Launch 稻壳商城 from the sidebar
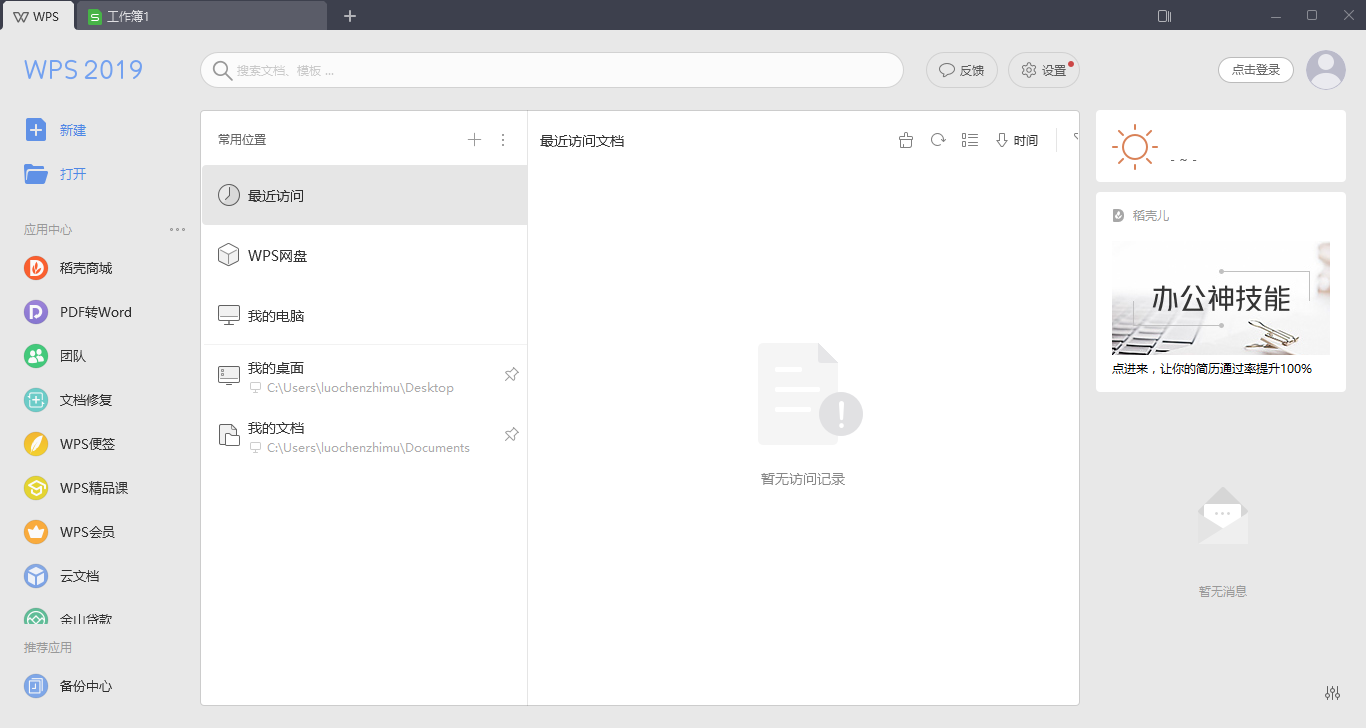This screenshot has width=1366, height=728. point(68,268)
